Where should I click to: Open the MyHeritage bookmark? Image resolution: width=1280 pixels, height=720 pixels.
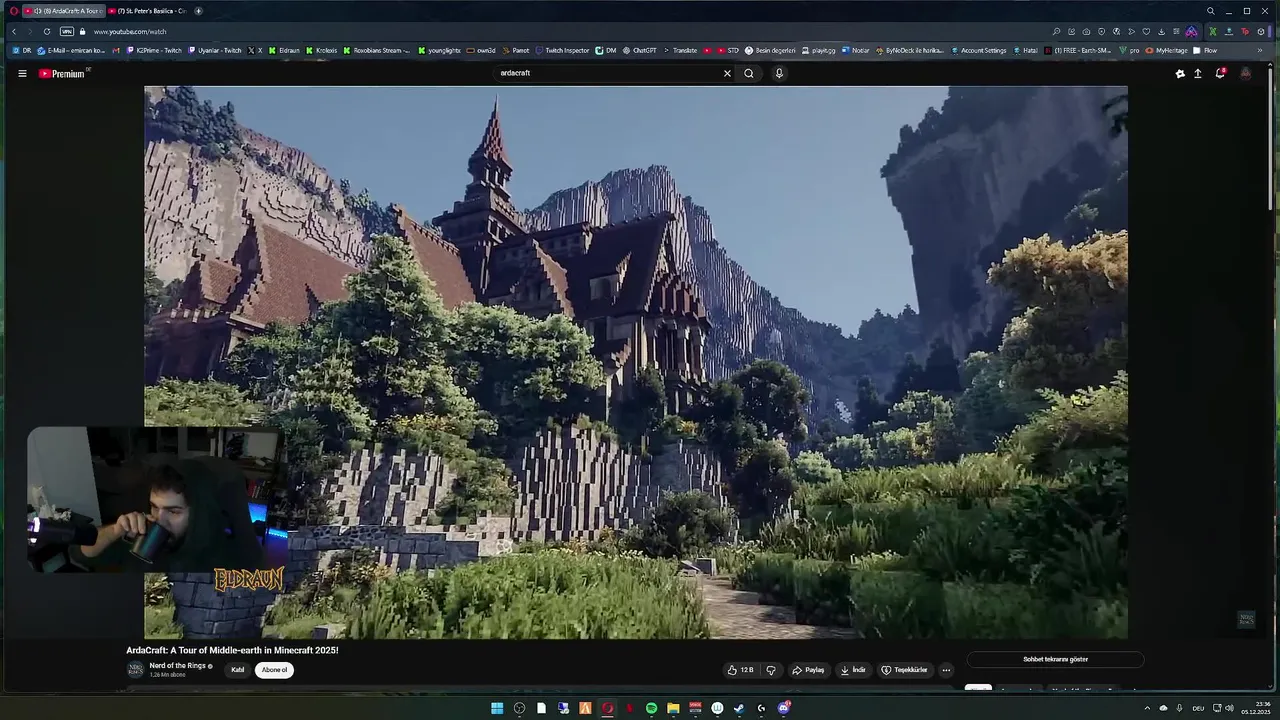pyautogui.click(x=1167, y=50)
